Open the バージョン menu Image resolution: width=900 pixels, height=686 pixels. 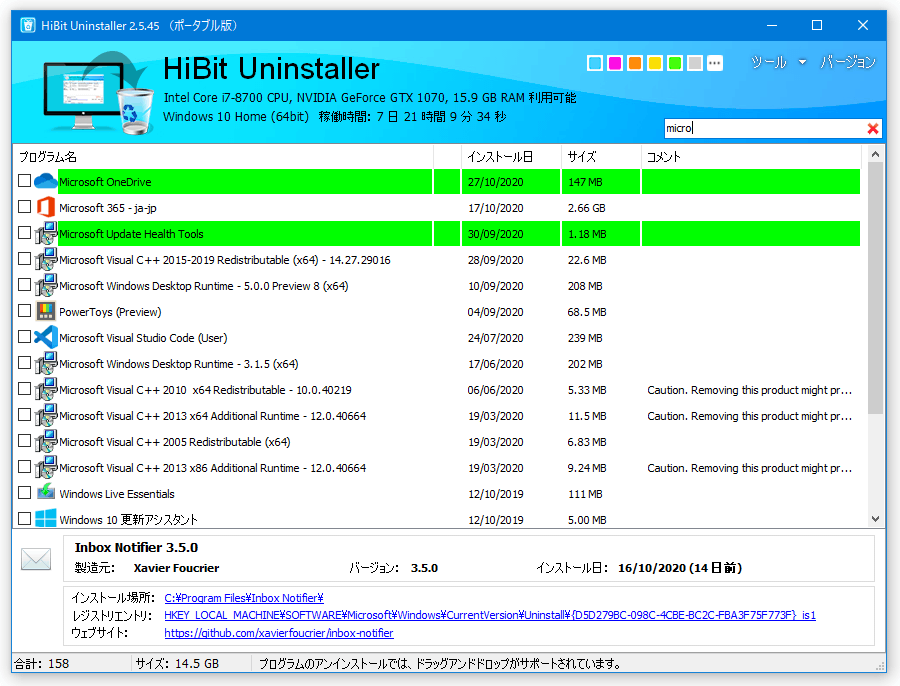(848, 62)
